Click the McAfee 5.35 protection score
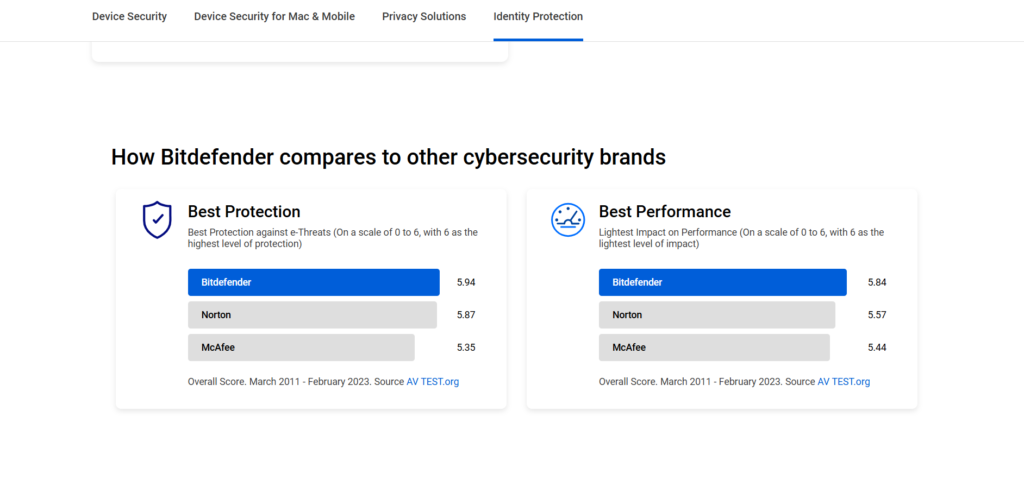Viewport: 1024px width, 480px height. pos(466,347)
